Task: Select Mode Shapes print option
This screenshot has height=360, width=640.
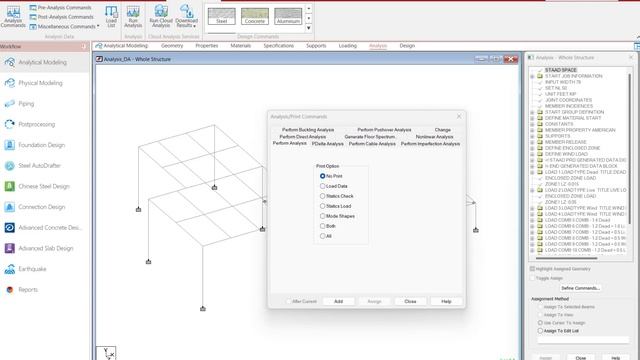Action: tap(322, 216)
